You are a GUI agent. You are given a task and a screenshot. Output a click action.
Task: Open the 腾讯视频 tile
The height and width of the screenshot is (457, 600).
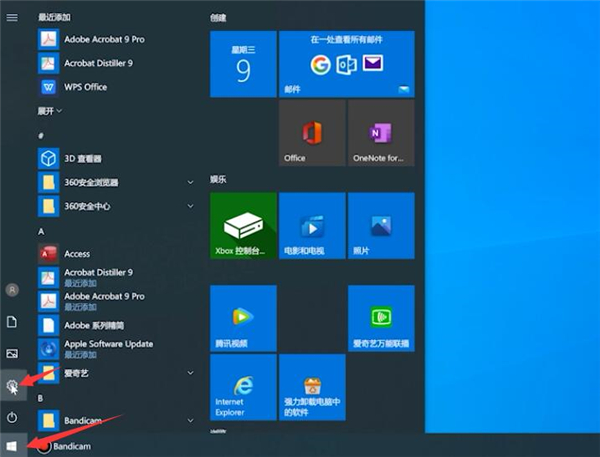tap(243, 317)
